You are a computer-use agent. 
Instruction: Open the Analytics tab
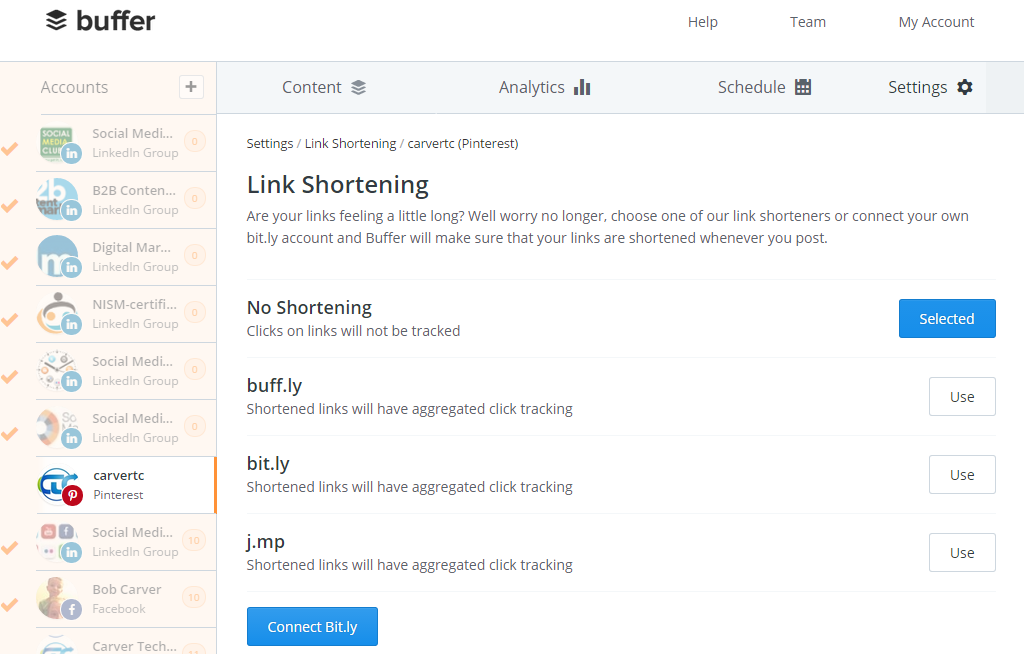(545, 88)
